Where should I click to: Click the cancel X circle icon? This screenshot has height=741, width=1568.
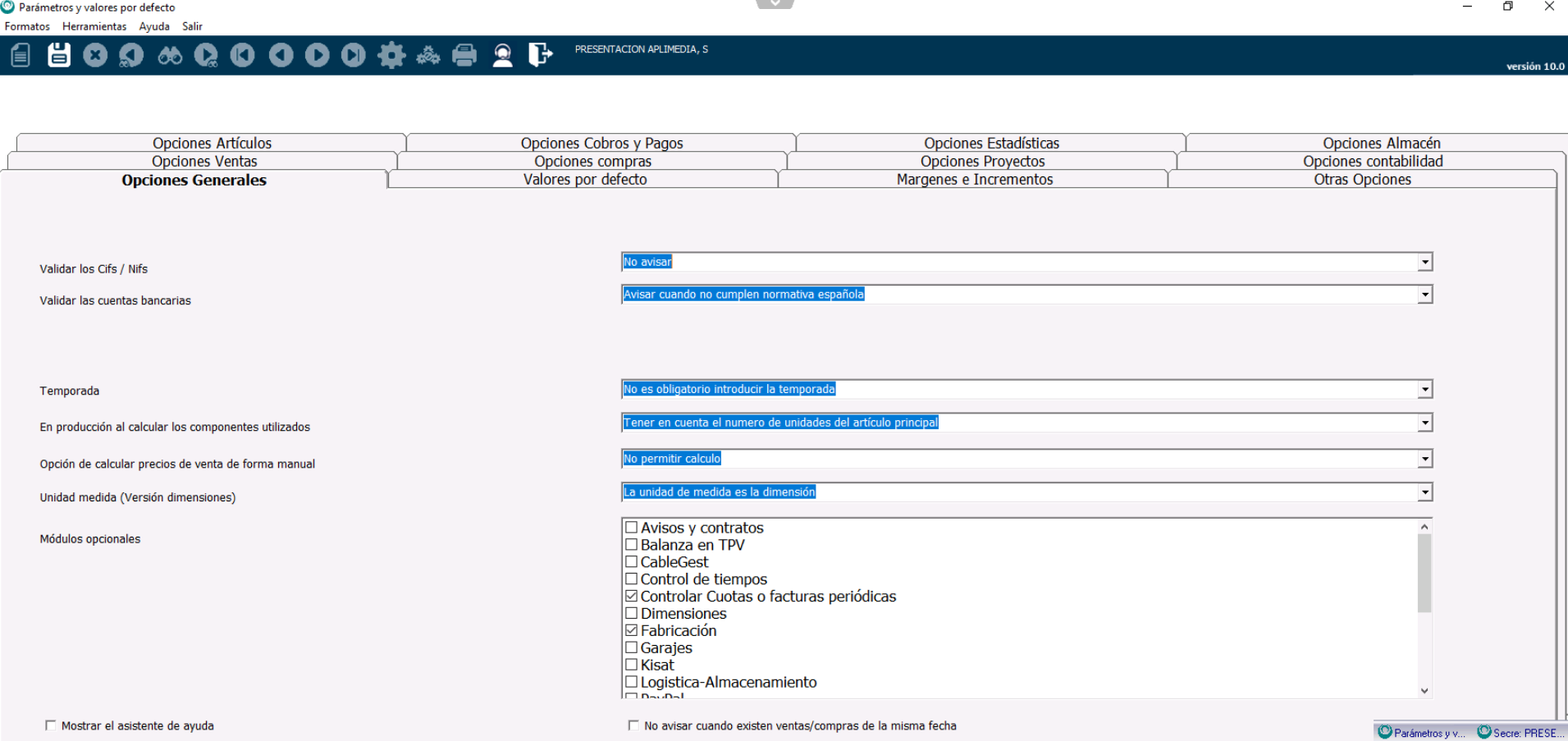[95, 55]
